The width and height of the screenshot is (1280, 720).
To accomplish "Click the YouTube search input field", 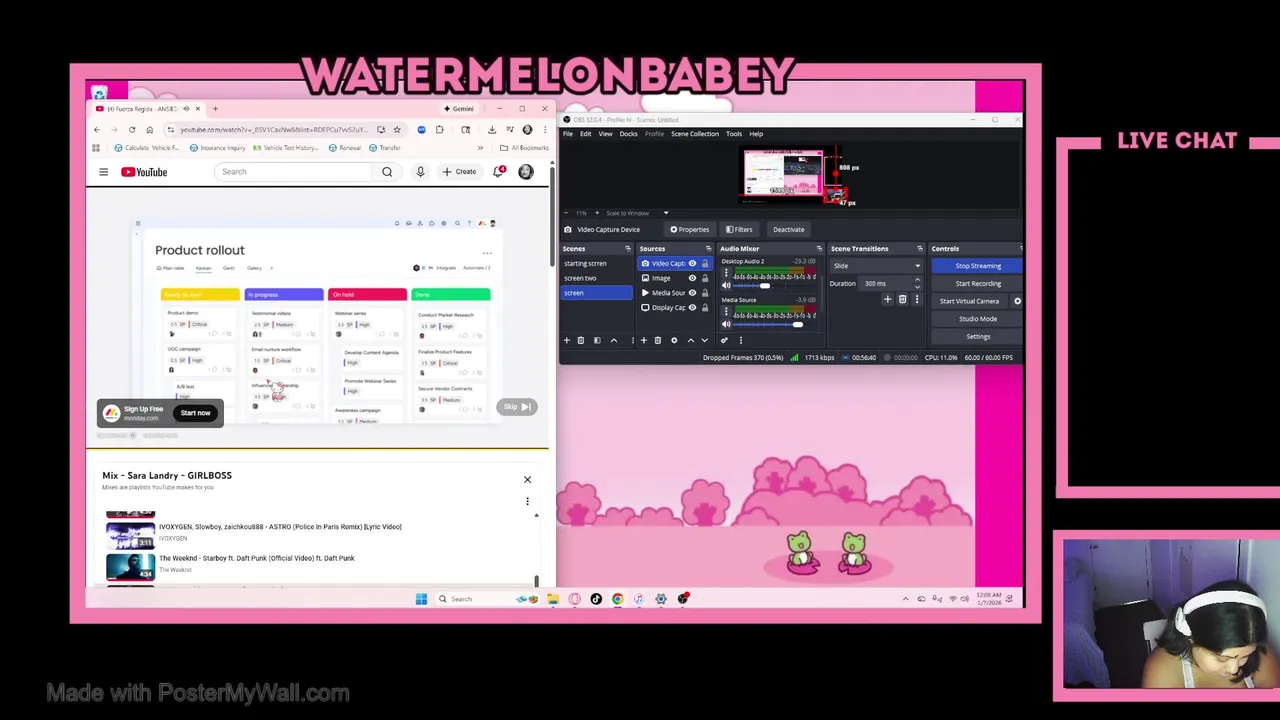I will pos(295,172).
